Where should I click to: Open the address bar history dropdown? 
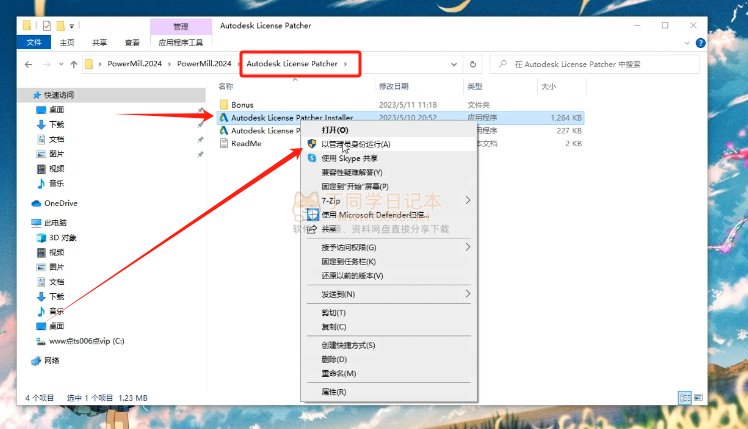point(454,64)
